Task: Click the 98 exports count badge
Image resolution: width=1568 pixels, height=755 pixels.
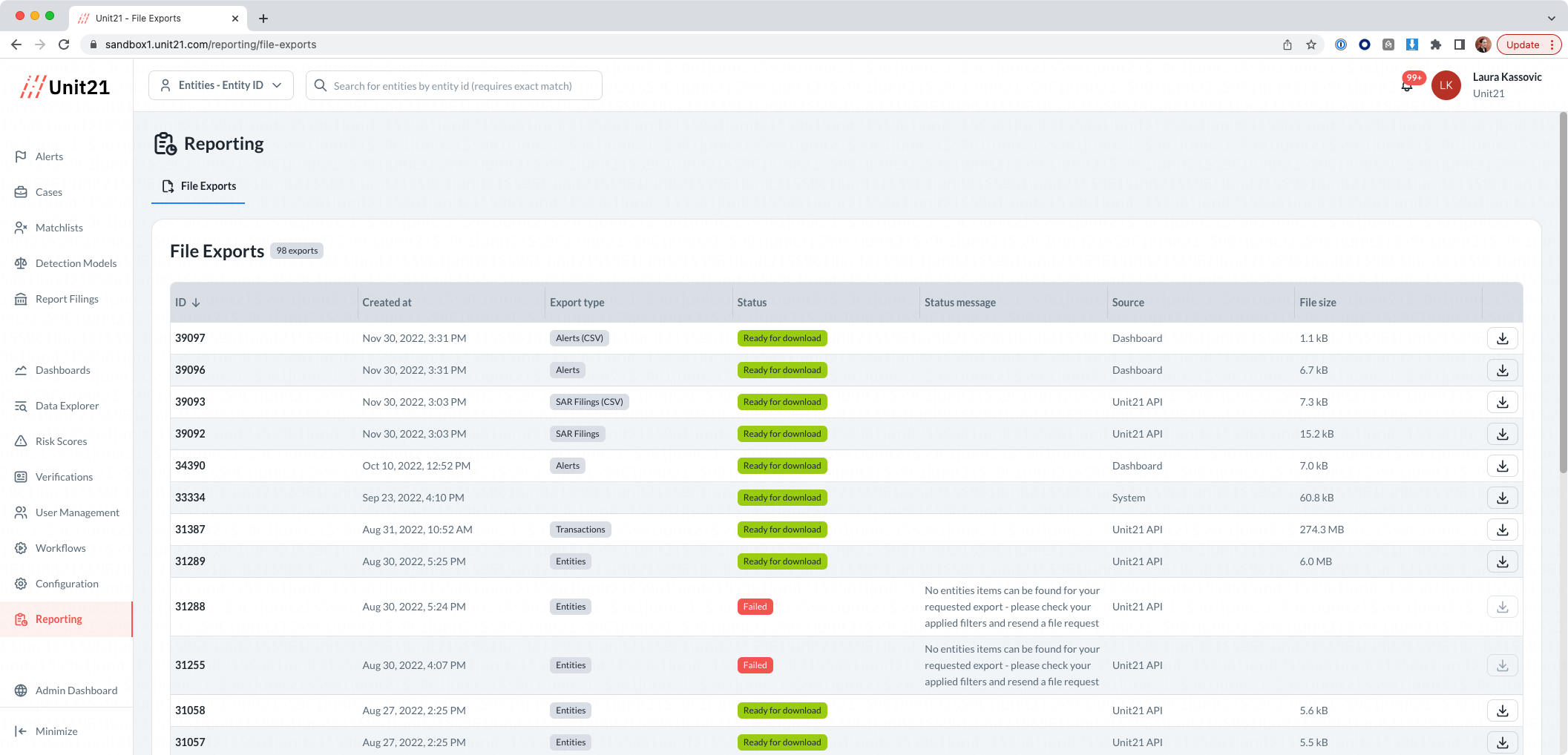Action: pos(297,251)
